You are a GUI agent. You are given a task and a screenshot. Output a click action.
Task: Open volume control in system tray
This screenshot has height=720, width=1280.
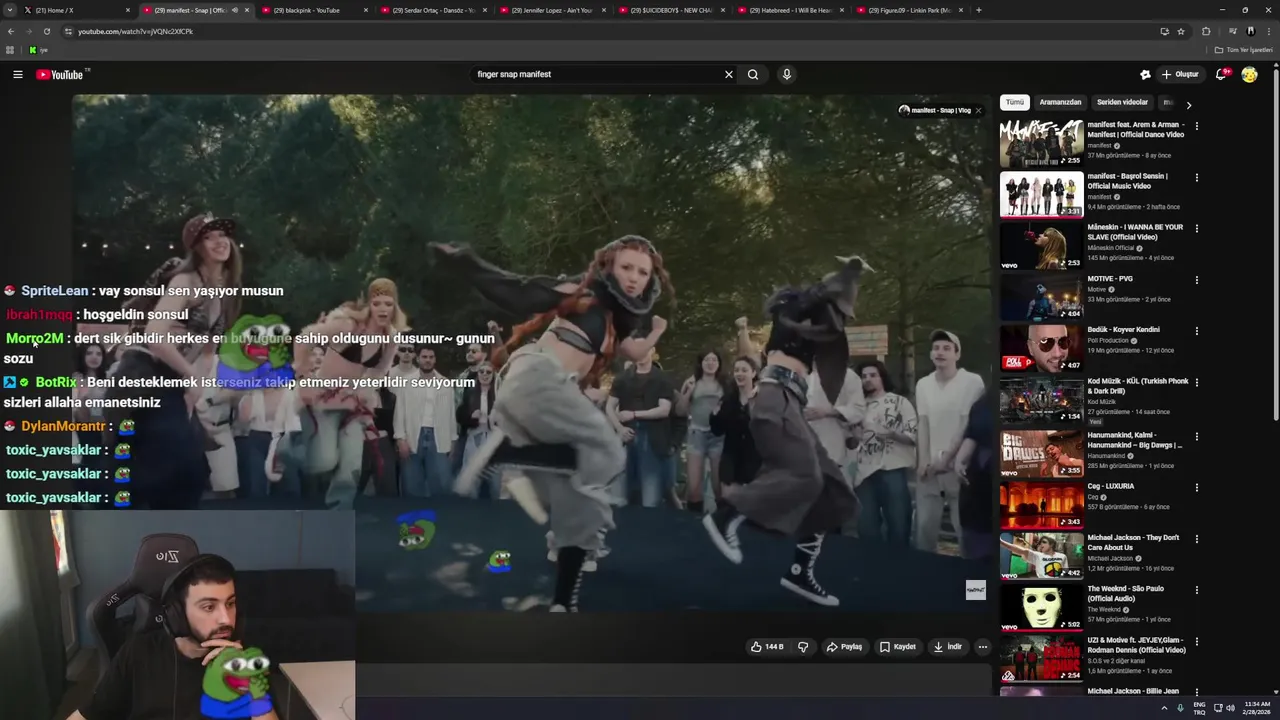pyautogui.click(x=1230, y=708)
